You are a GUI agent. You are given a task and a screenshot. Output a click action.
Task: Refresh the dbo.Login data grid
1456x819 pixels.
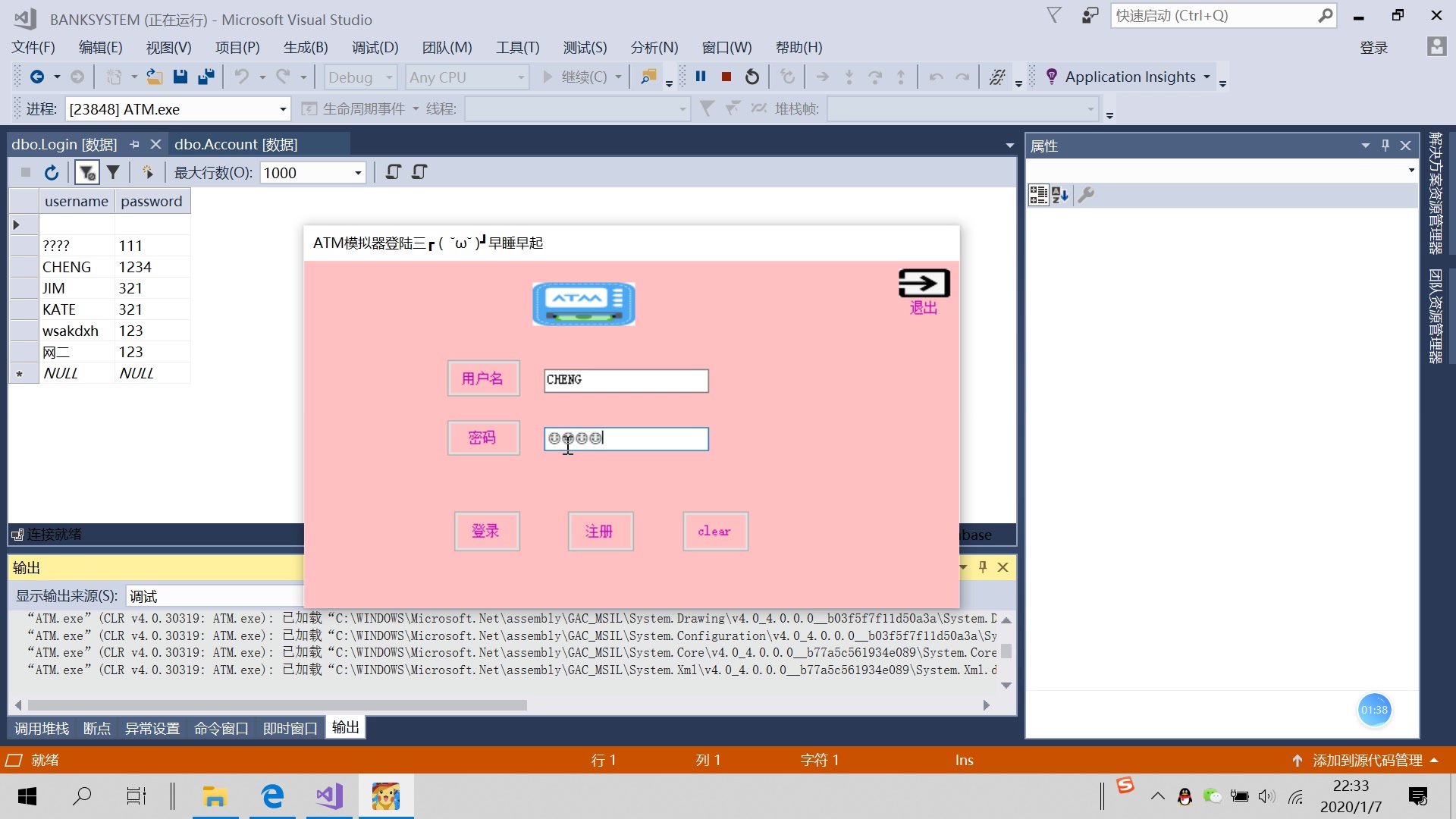(x=51, y=172)
